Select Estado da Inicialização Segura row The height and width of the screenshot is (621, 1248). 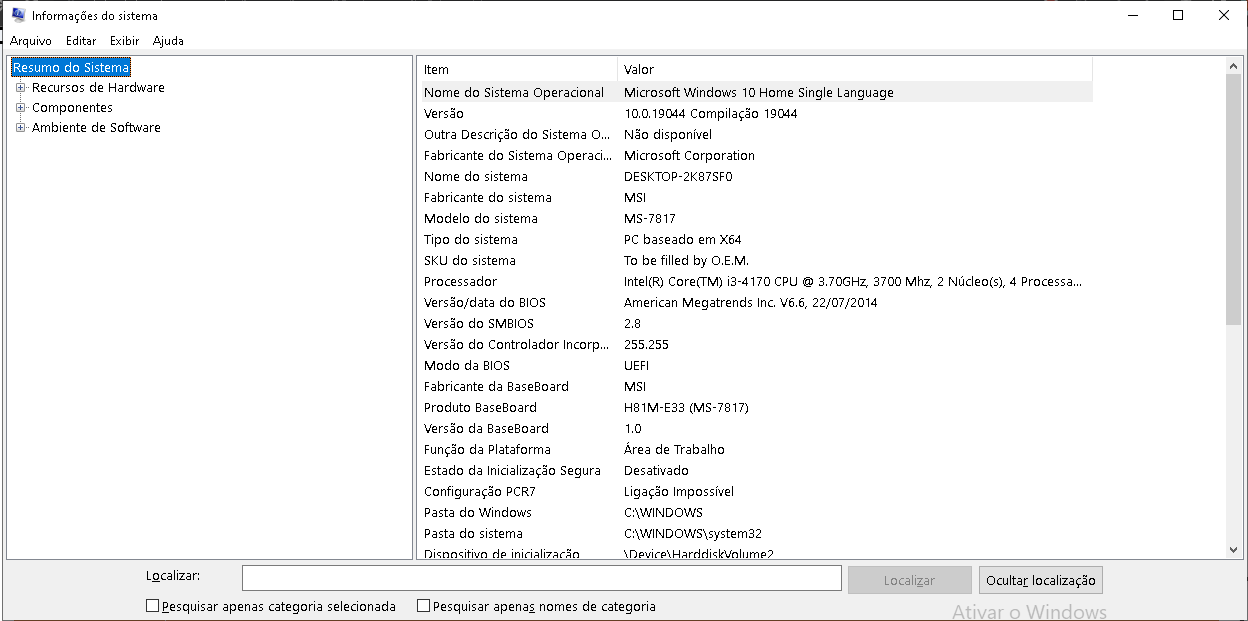tap(755, 470)
